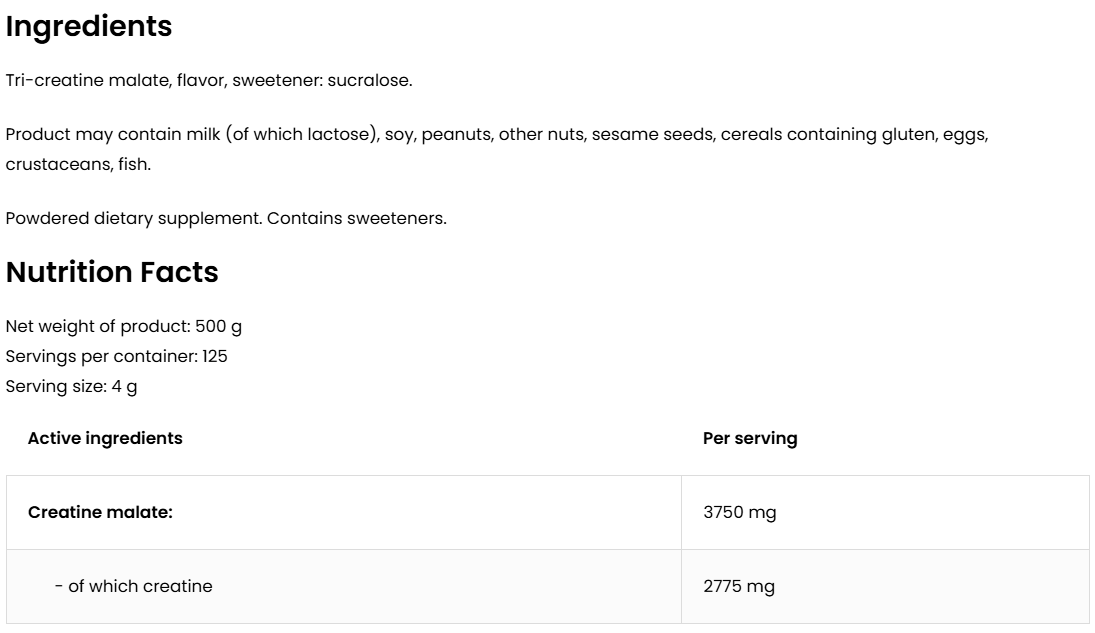Click the Ingredients heading
The width and height of the screenshot is (1095, 633).
click(x=89, y=27)
